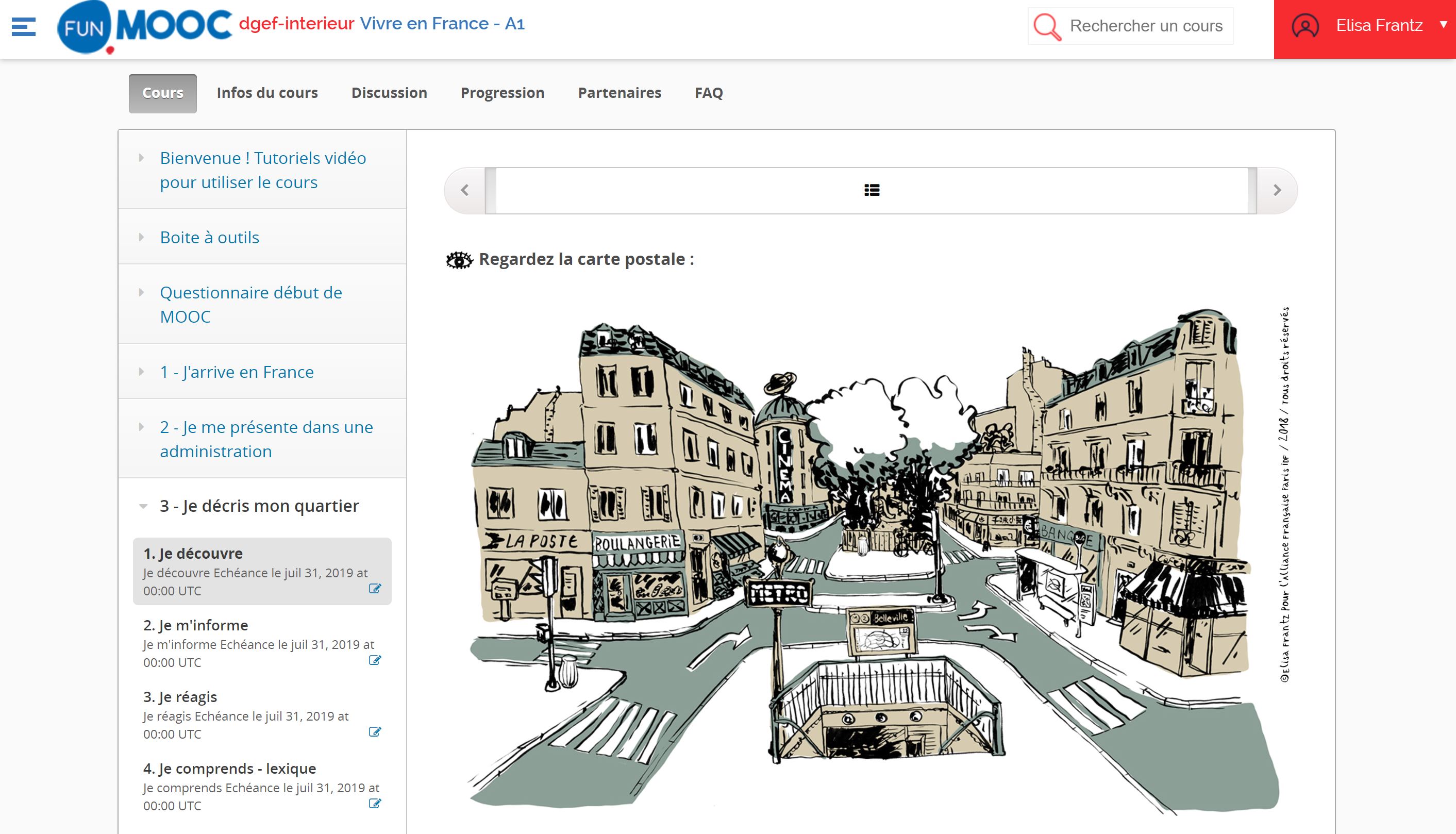Viewport: 1456px width, 834px height.
Task: Go to previous unit with left arrow
Action: 465,190
